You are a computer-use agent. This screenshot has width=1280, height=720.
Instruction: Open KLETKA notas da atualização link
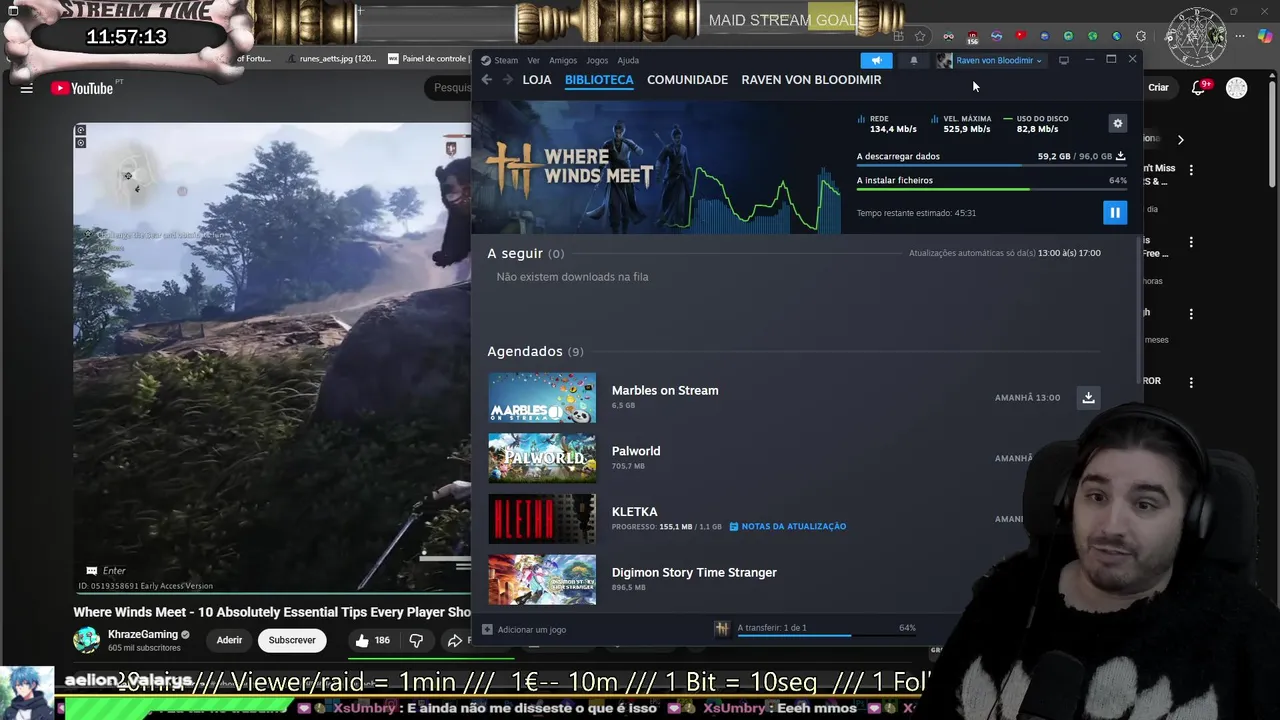click(788, 527)
